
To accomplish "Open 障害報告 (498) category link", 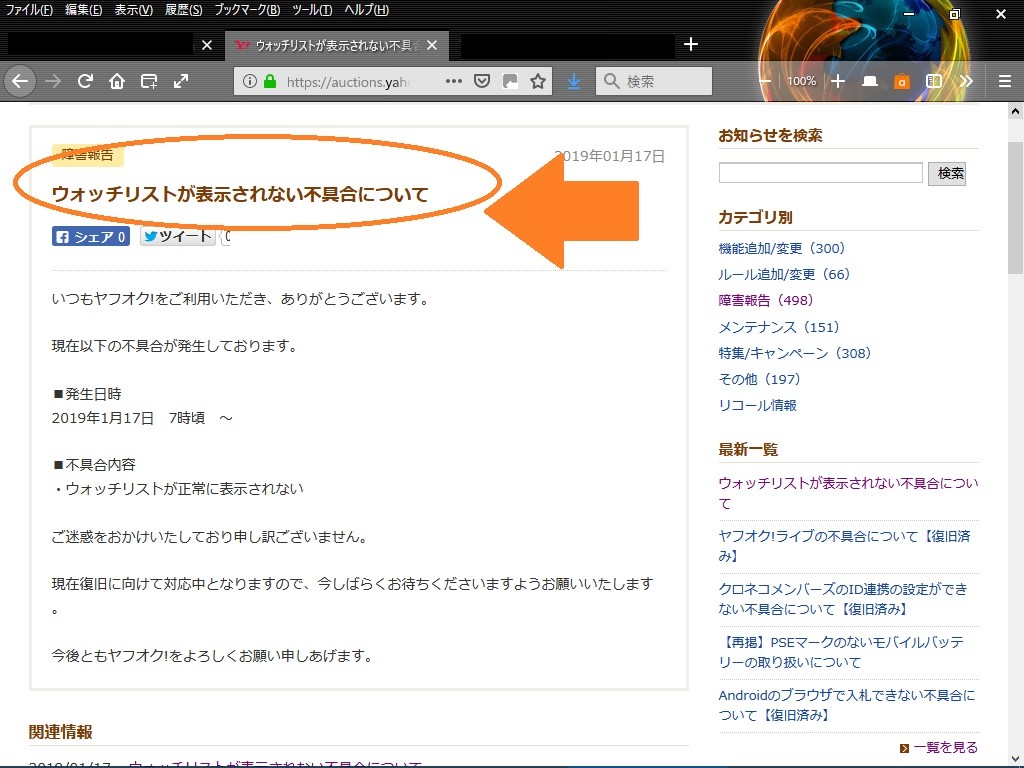I will [x=765, y=300].
